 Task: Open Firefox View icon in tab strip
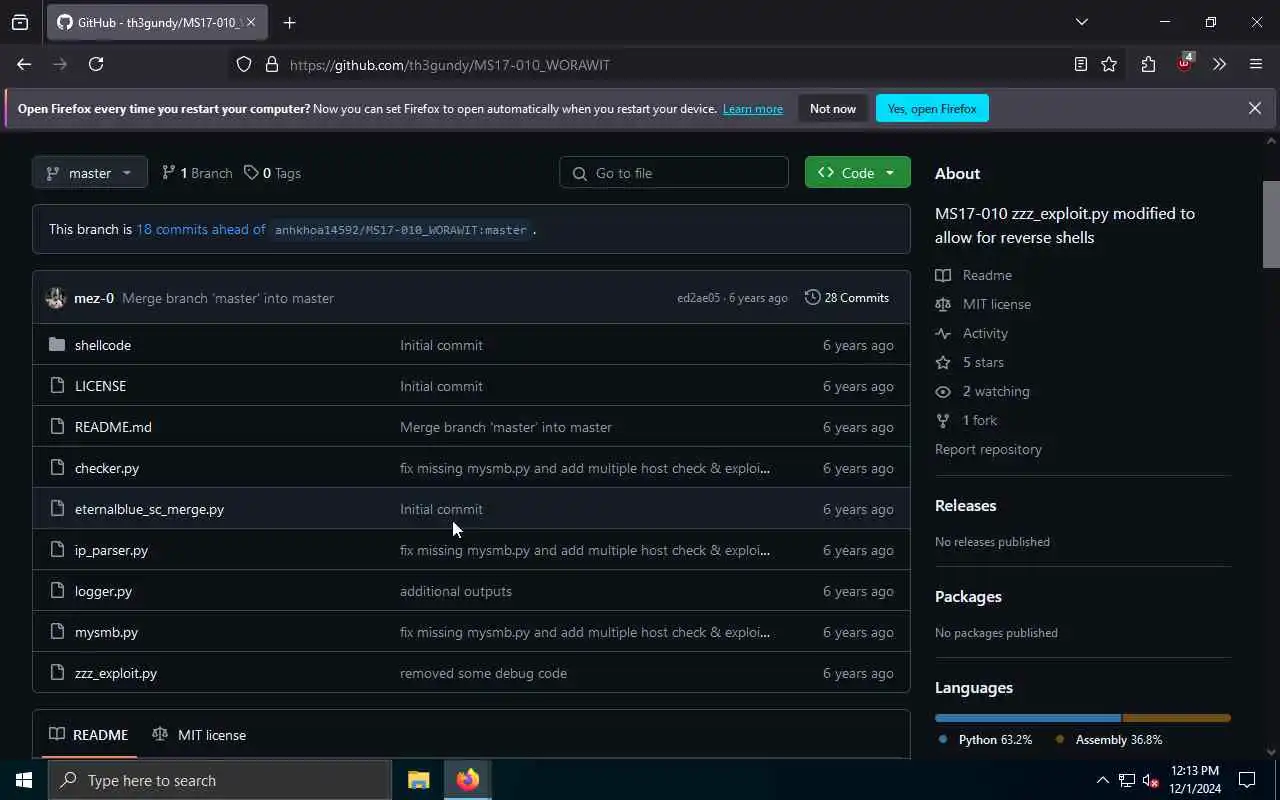(x=20, y=22)
